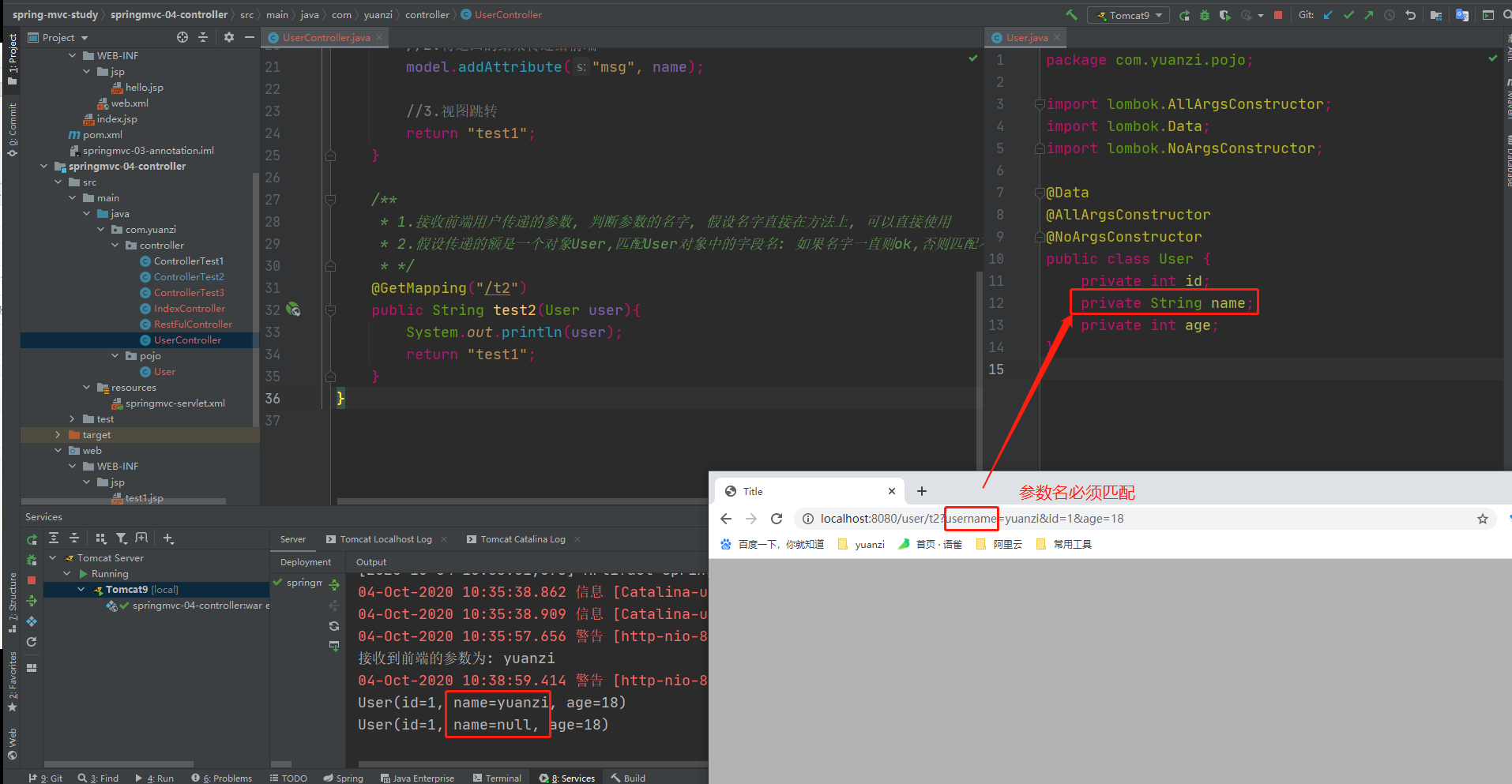Expand the test folder node
Viewport: 1512px width, 784px height.
[x=72, y=419]
